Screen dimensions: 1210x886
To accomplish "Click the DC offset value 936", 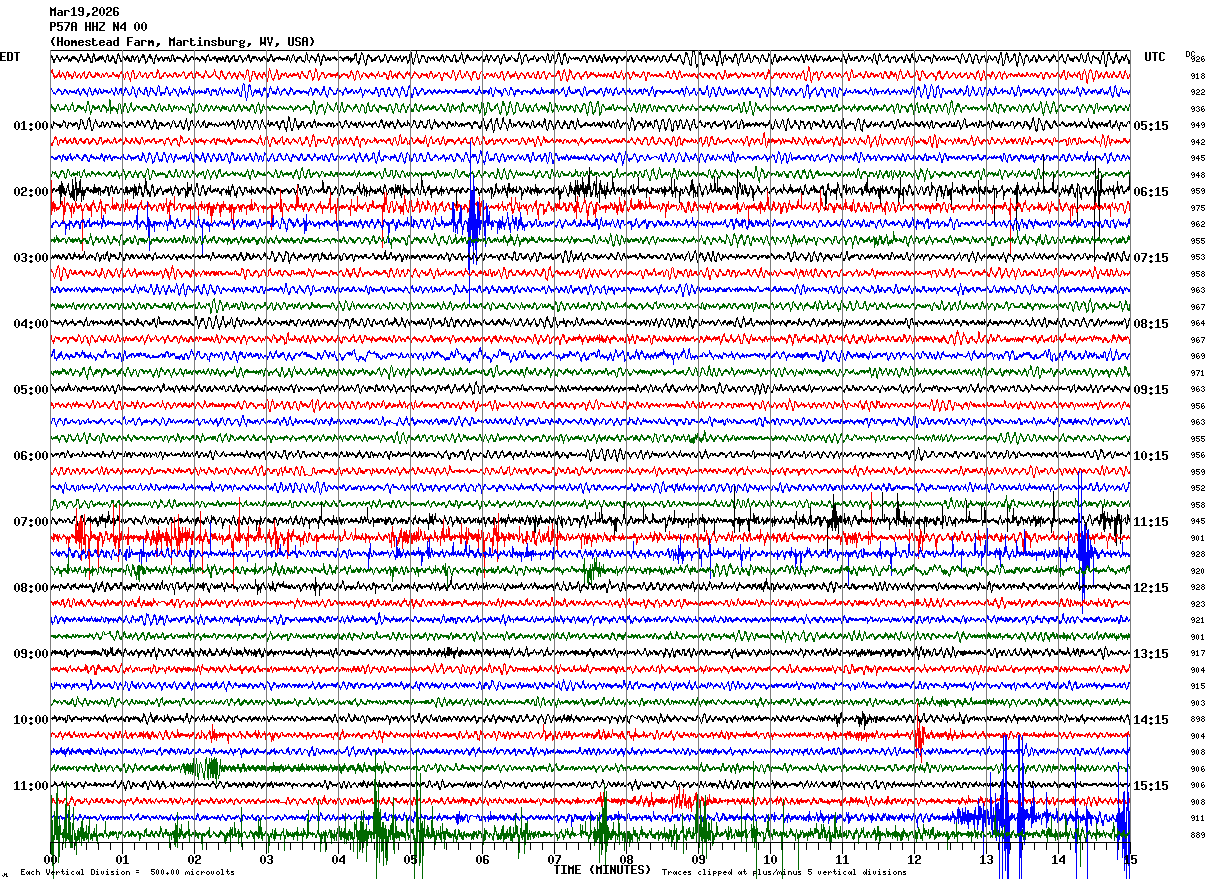I will click(x=1197, y=109).
